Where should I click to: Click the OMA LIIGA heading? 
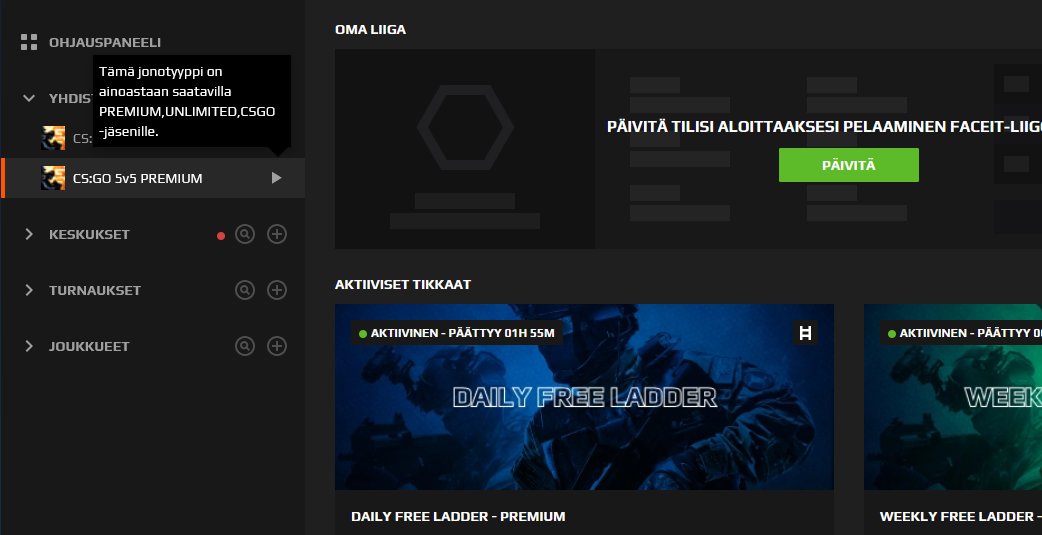click(370, 29)
